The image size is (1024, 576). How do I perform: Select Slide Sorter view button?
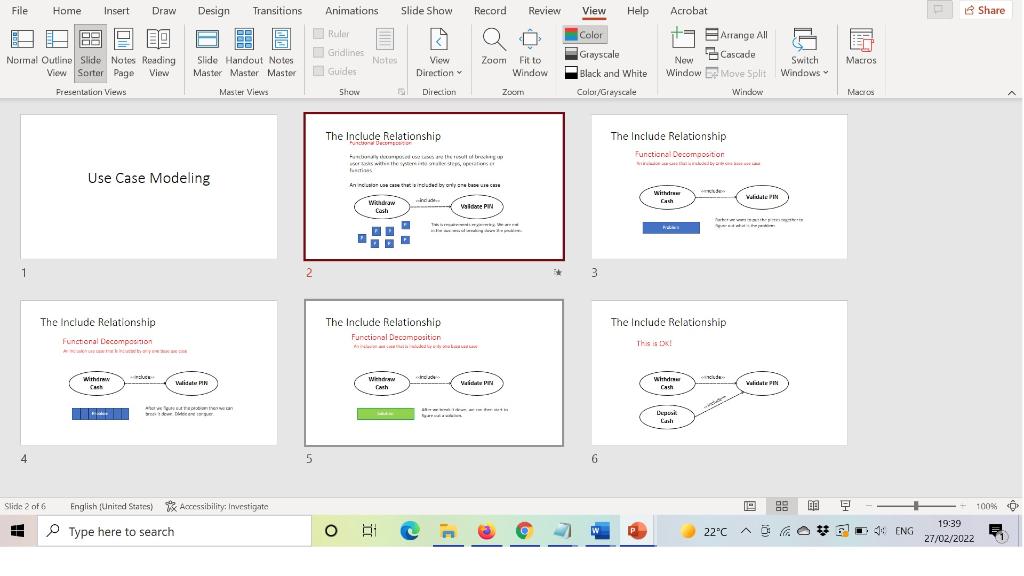pyautogui.click(x=90, y=53)
